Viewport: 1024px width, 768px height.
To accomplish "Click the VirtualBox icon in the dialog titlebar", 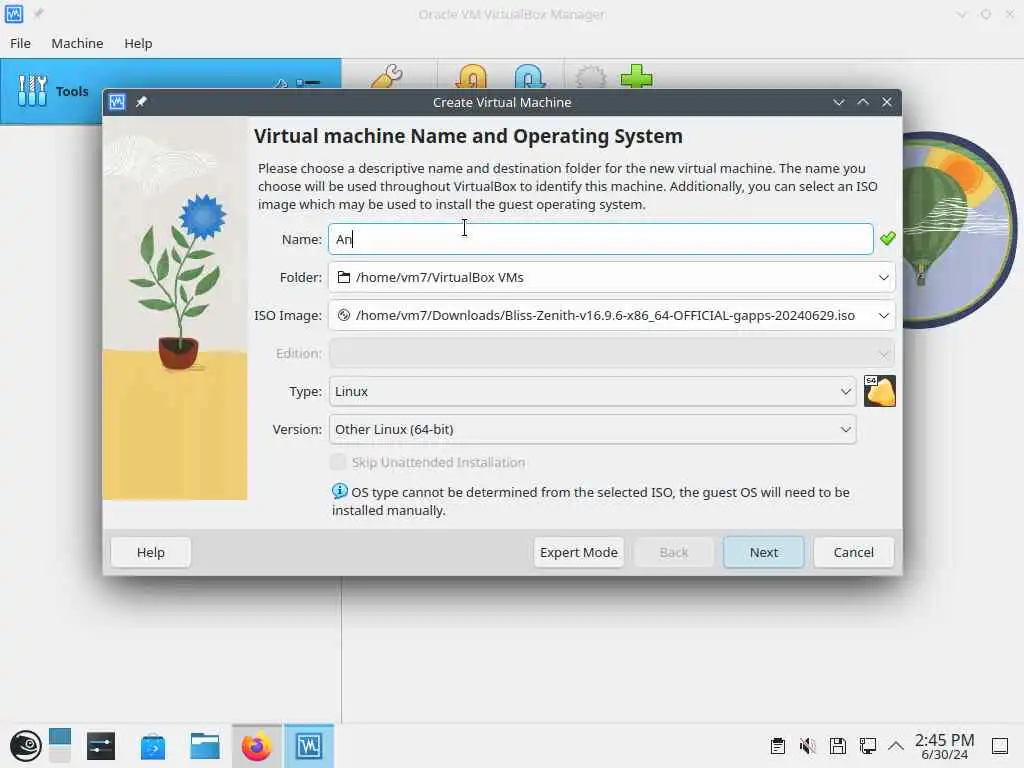I will click(117, 102).
